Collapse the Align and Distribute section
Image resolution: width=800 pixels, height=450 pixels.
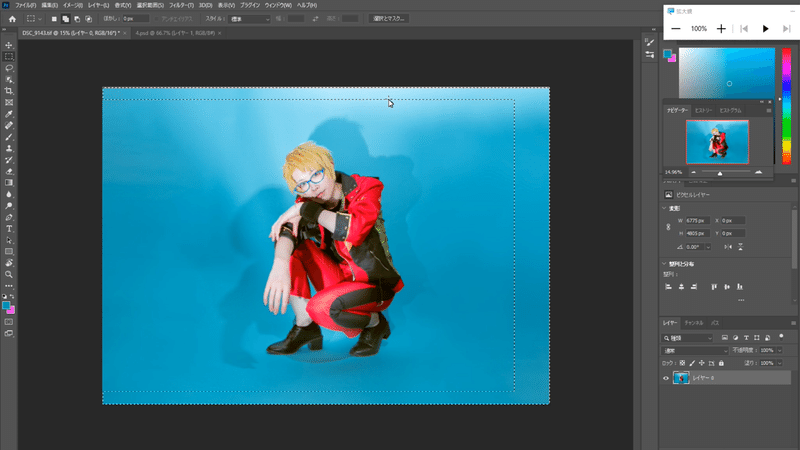[664, 264]
